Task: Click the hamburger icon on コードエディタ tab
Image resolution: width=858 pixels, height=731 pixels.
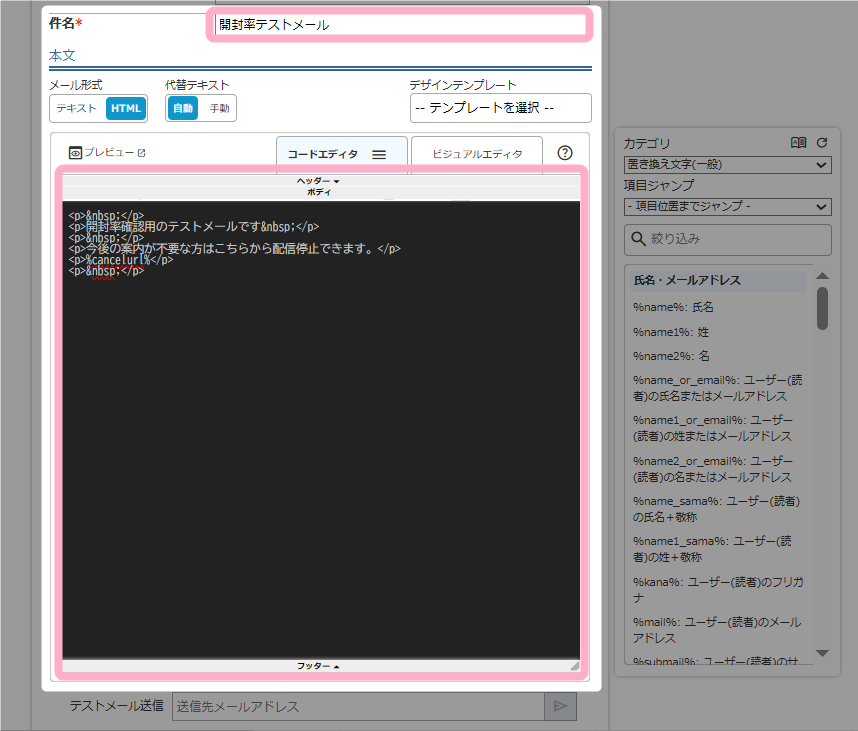Action: [379, 155]
